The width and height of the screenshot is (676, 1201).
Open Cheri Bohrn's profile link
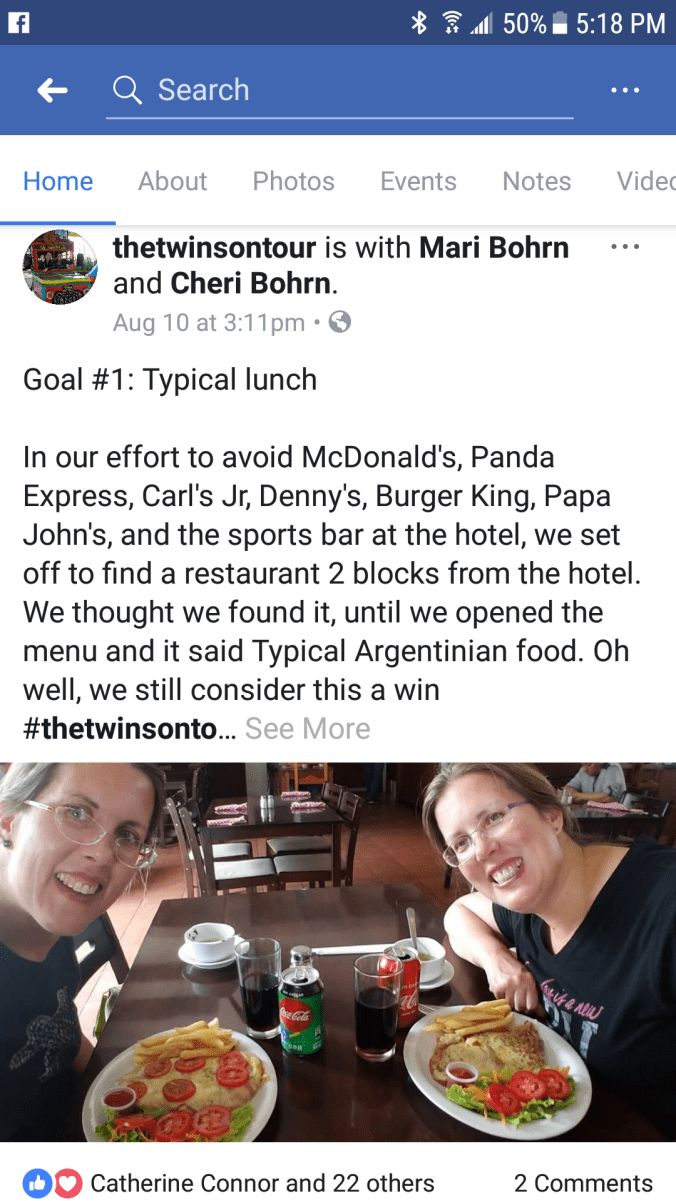tap(251, 284)
